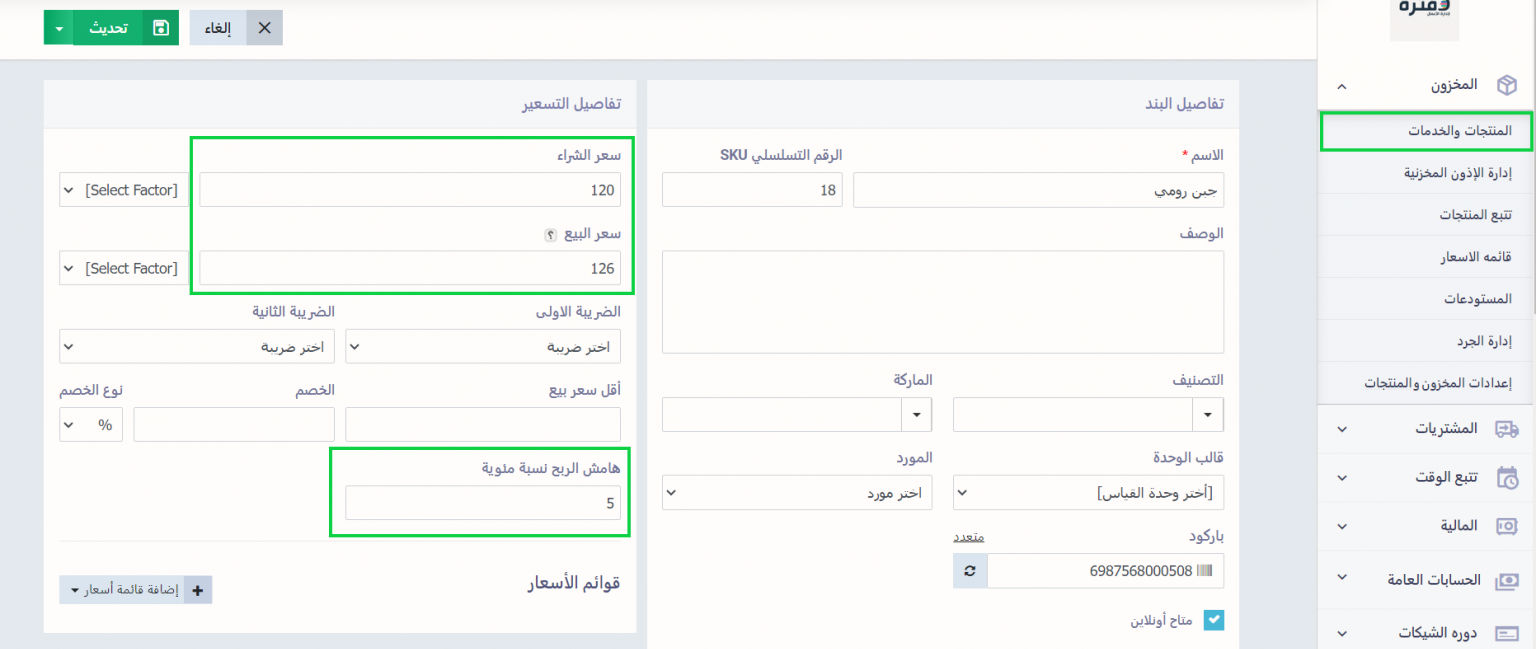The height and width of the screenshot is (649, 1536).
Task: Open the green dropdown arrow beside تحديث
Action: pos(59,28)
